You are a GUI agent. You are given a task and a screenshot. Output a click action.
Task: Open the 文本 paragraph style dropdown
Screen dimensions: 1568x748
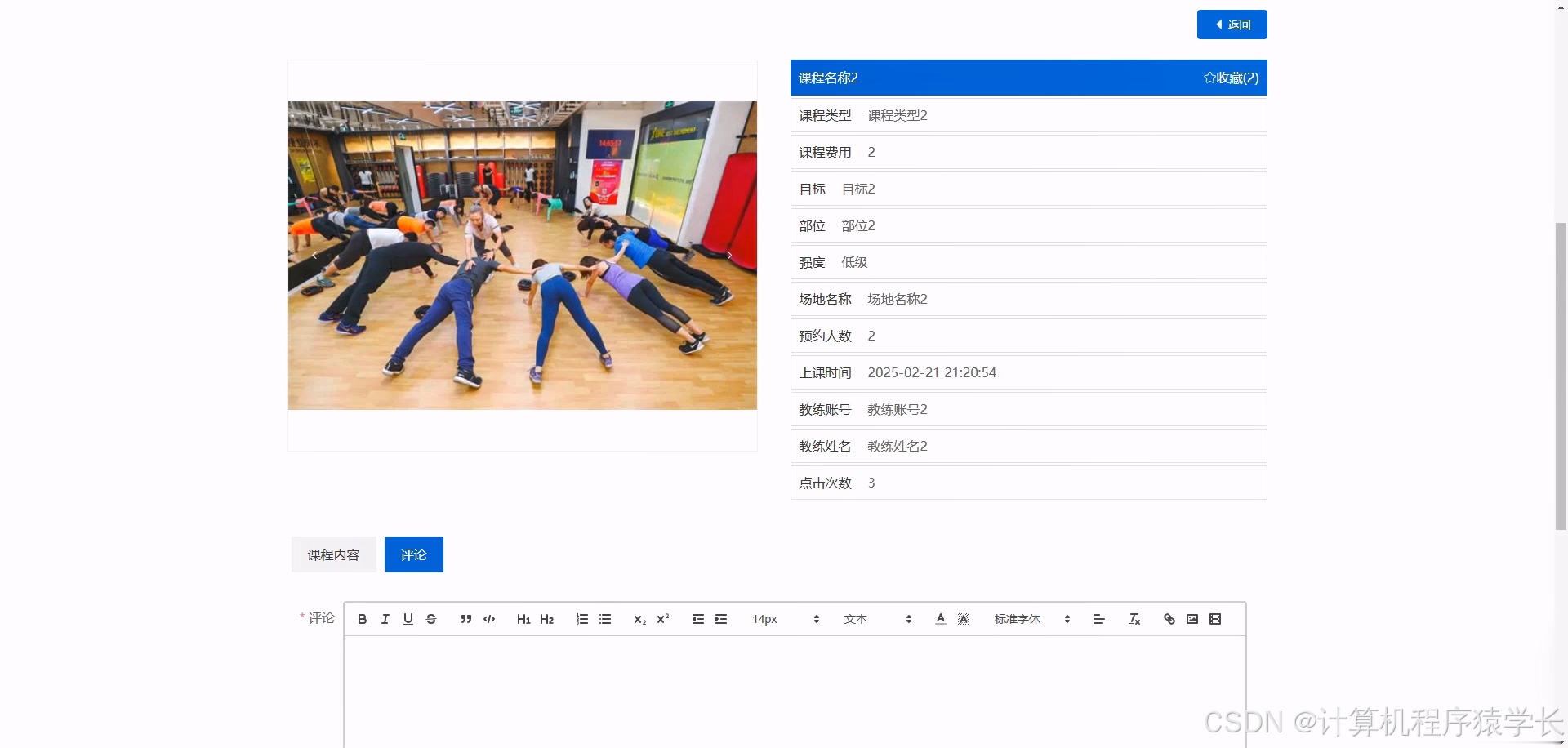(856, 619)
